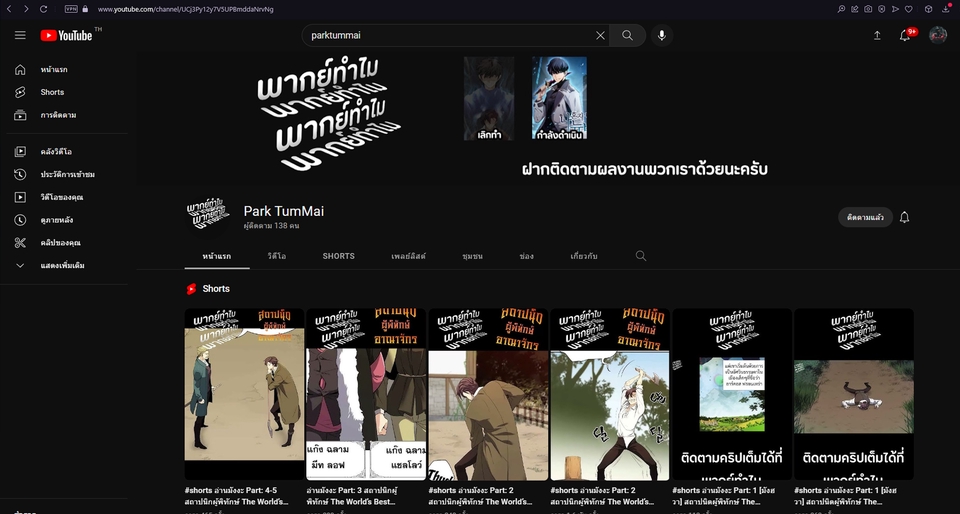
Task: Click the VPN badge in the address bar
Action: pyautogui.click(x=71, y=9)
